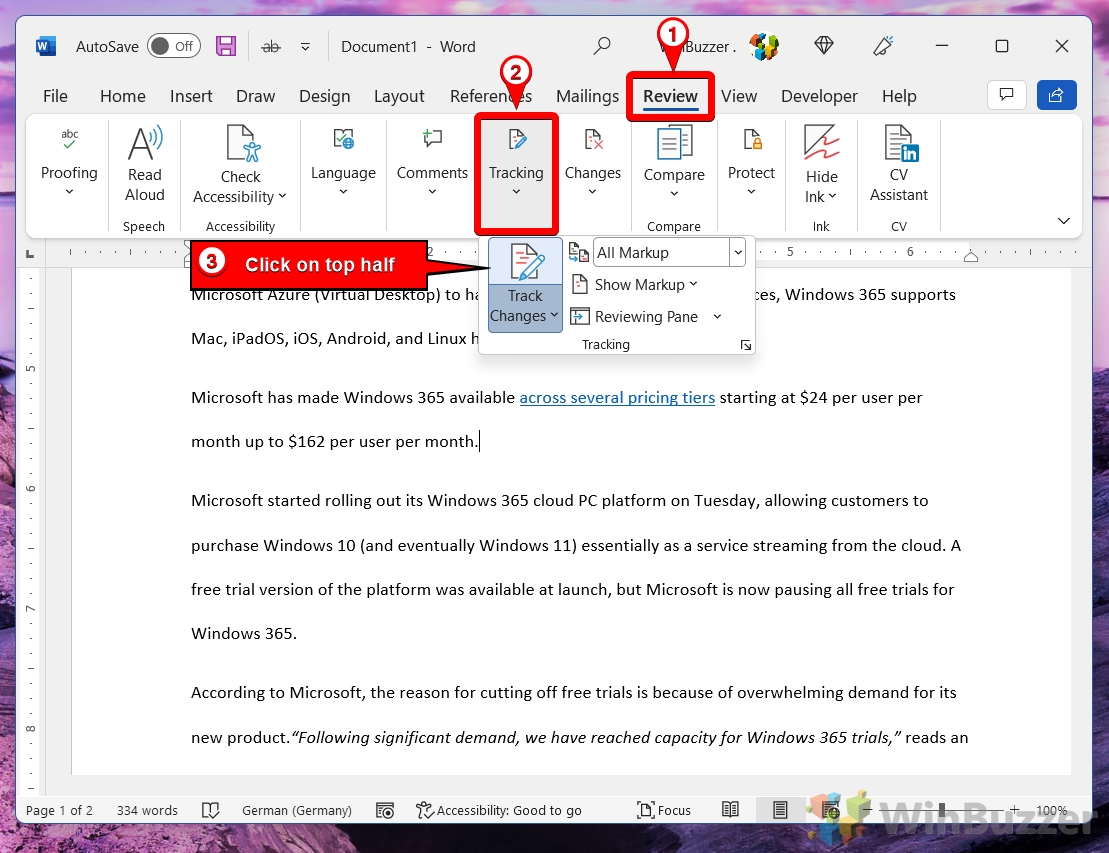
Task: Toggle the AutoSave switch
Action: point(174,47)
